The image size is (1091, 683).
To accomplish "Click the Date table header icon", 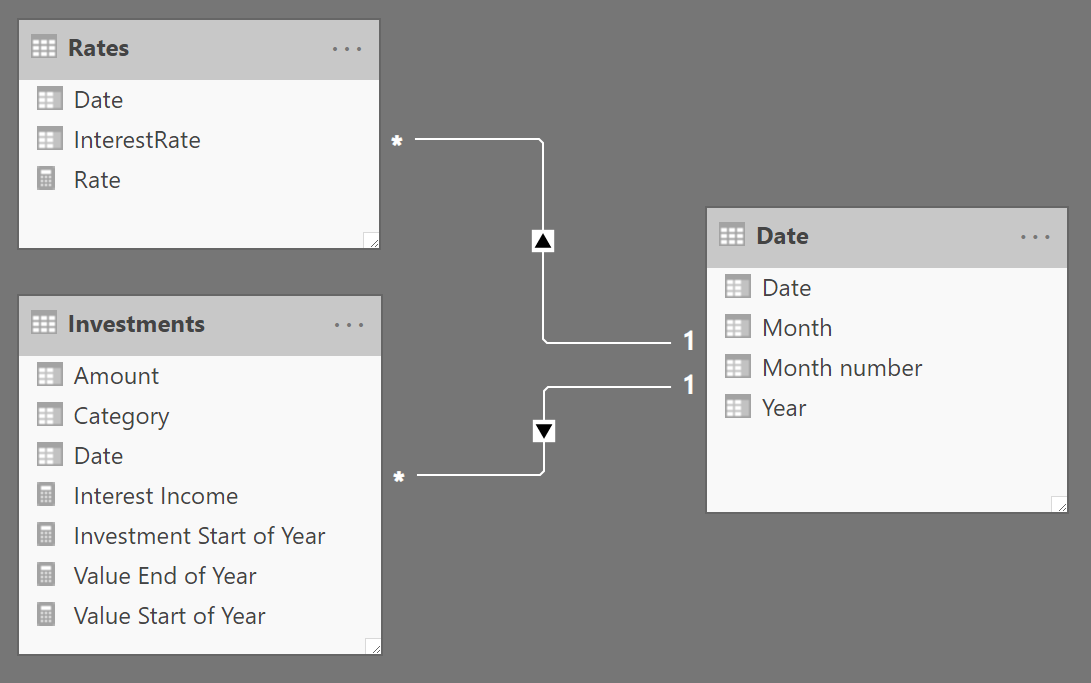I will click(x=732, y=235).
